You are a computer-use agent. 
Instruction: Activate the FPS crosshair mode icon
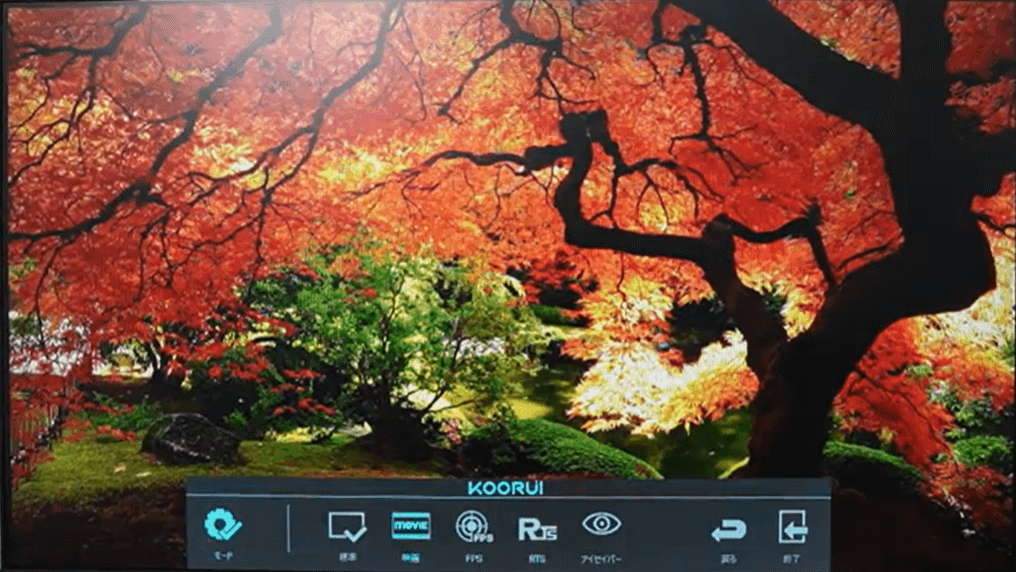[x=473, y=527]
